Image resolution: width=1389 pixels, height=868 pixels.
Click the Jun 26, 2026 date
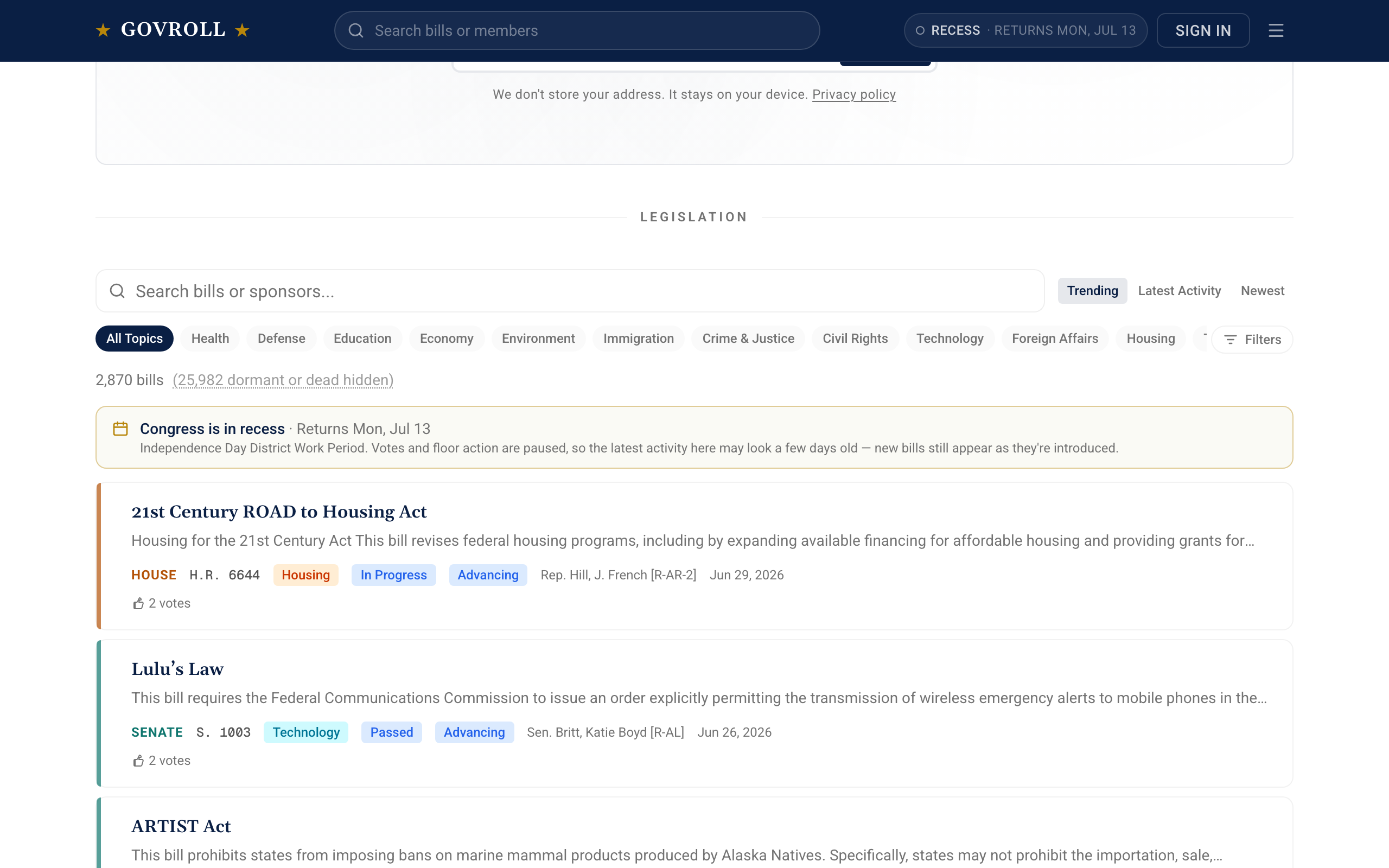point(734,732)
